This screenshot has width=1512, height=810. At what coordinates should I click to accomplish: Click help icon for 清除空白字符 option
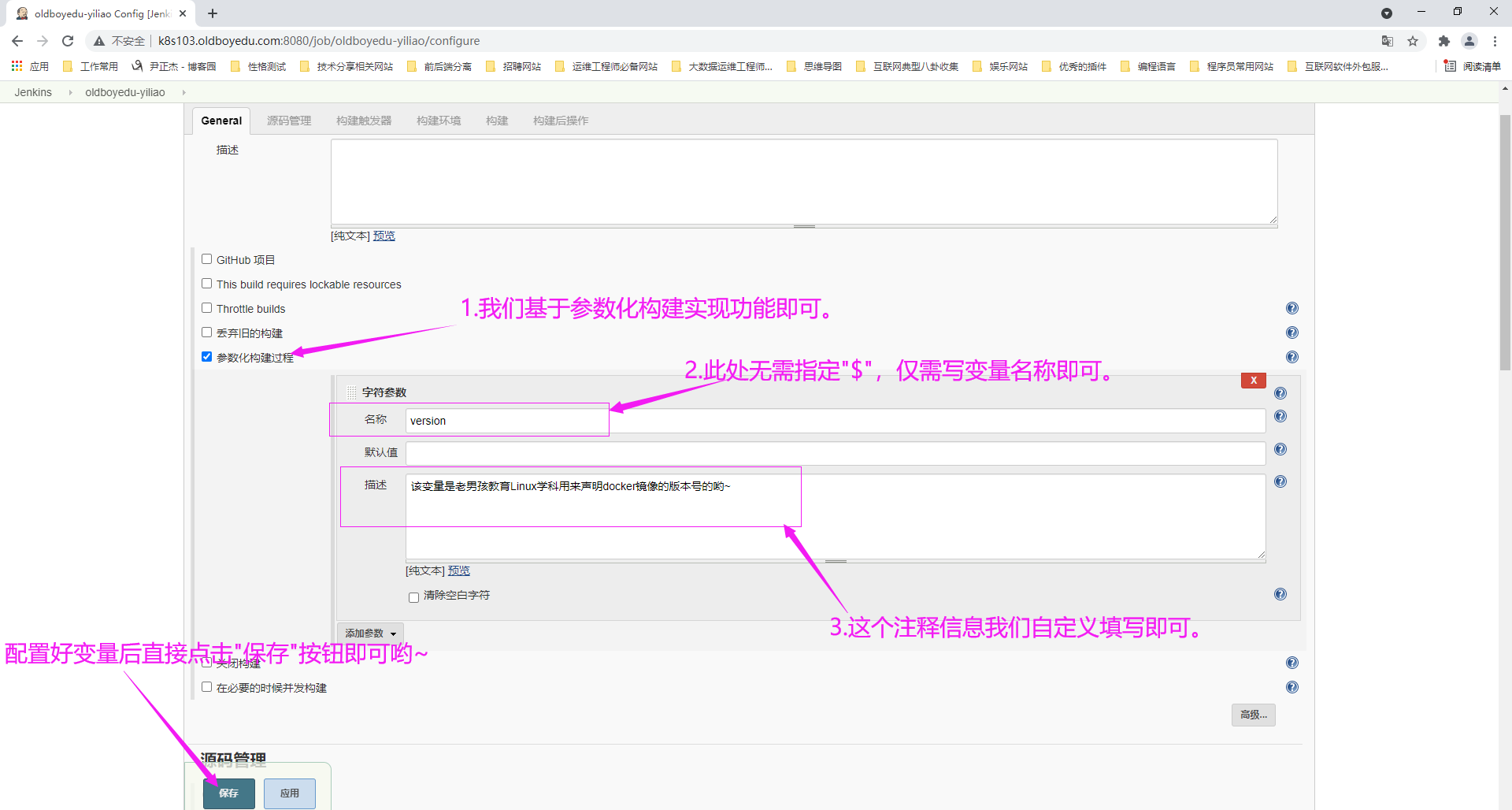(x=1280, y=594)
